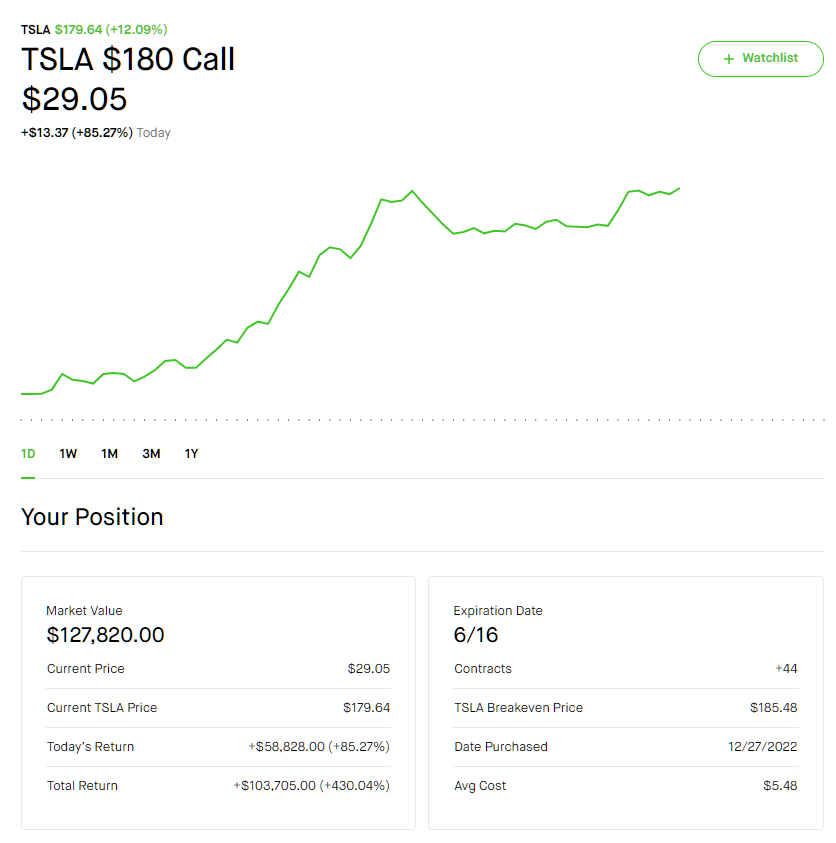Click the TSLA $180 Call title
Screen dimensions: 836x843
[128, 60]
